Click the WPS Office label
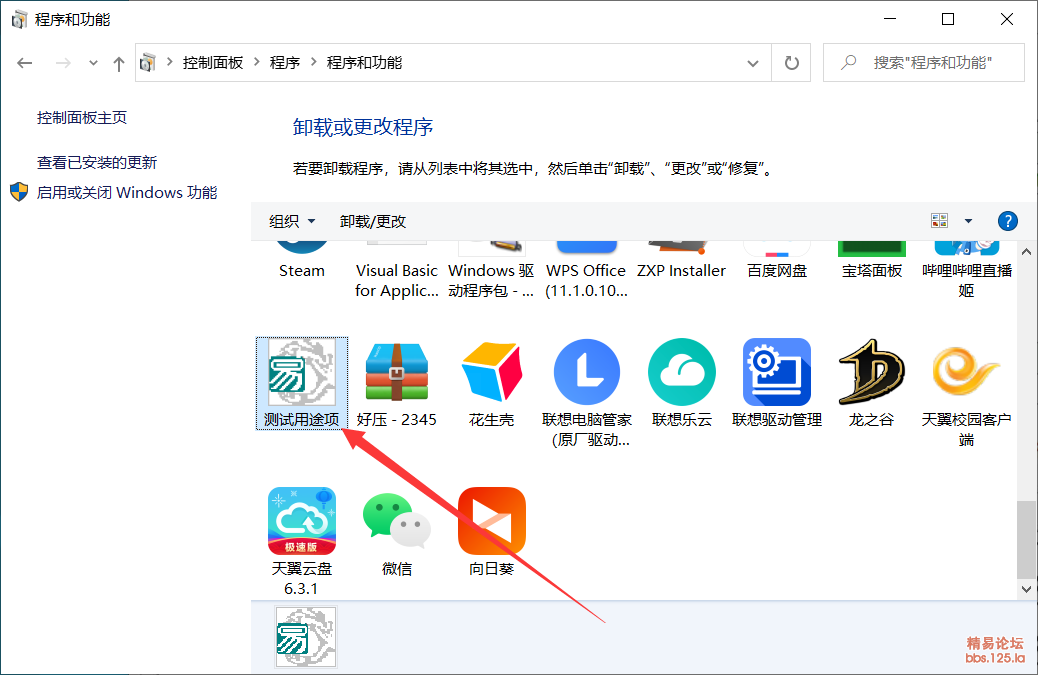The width and height of the screenshot is (1038, 675). click(x=586, y=281)
